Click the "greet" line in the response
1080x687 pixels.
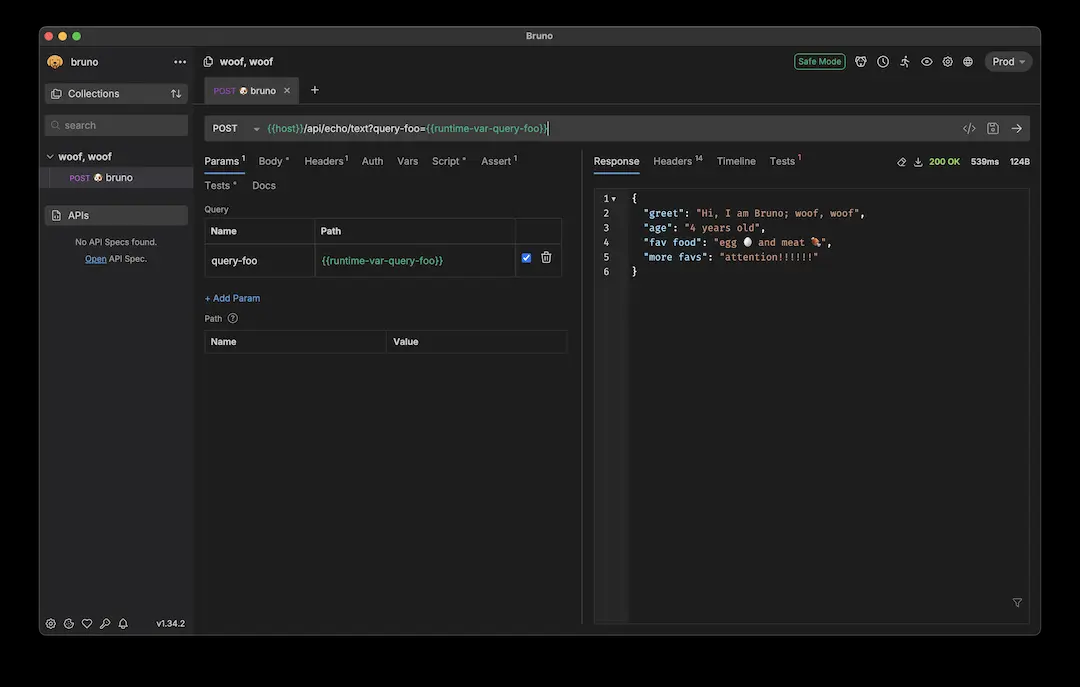754,214
